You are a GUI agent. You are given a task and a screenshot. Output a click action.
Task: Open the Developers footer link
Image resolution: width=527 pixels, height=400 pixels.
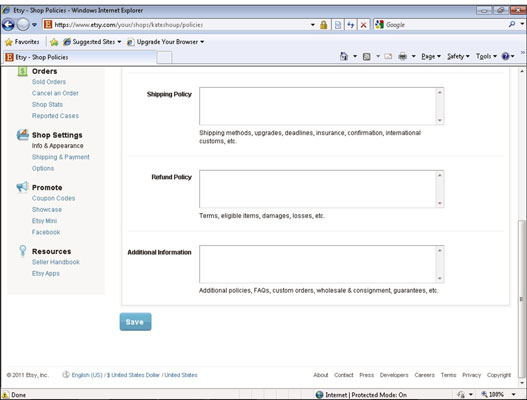(x=394, y=375)
